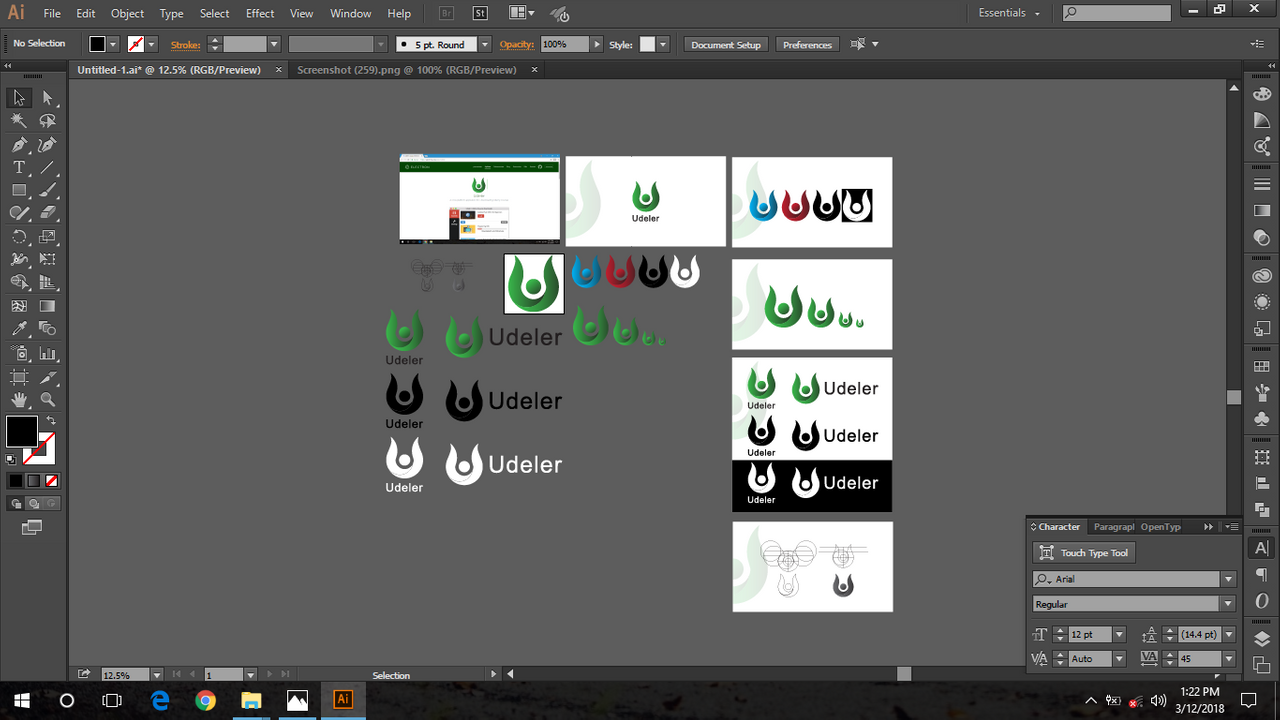The width and height of the screenshot is (1280, 720).
Task: Open the Brushes panel icon
Action: coord(1261,393)
